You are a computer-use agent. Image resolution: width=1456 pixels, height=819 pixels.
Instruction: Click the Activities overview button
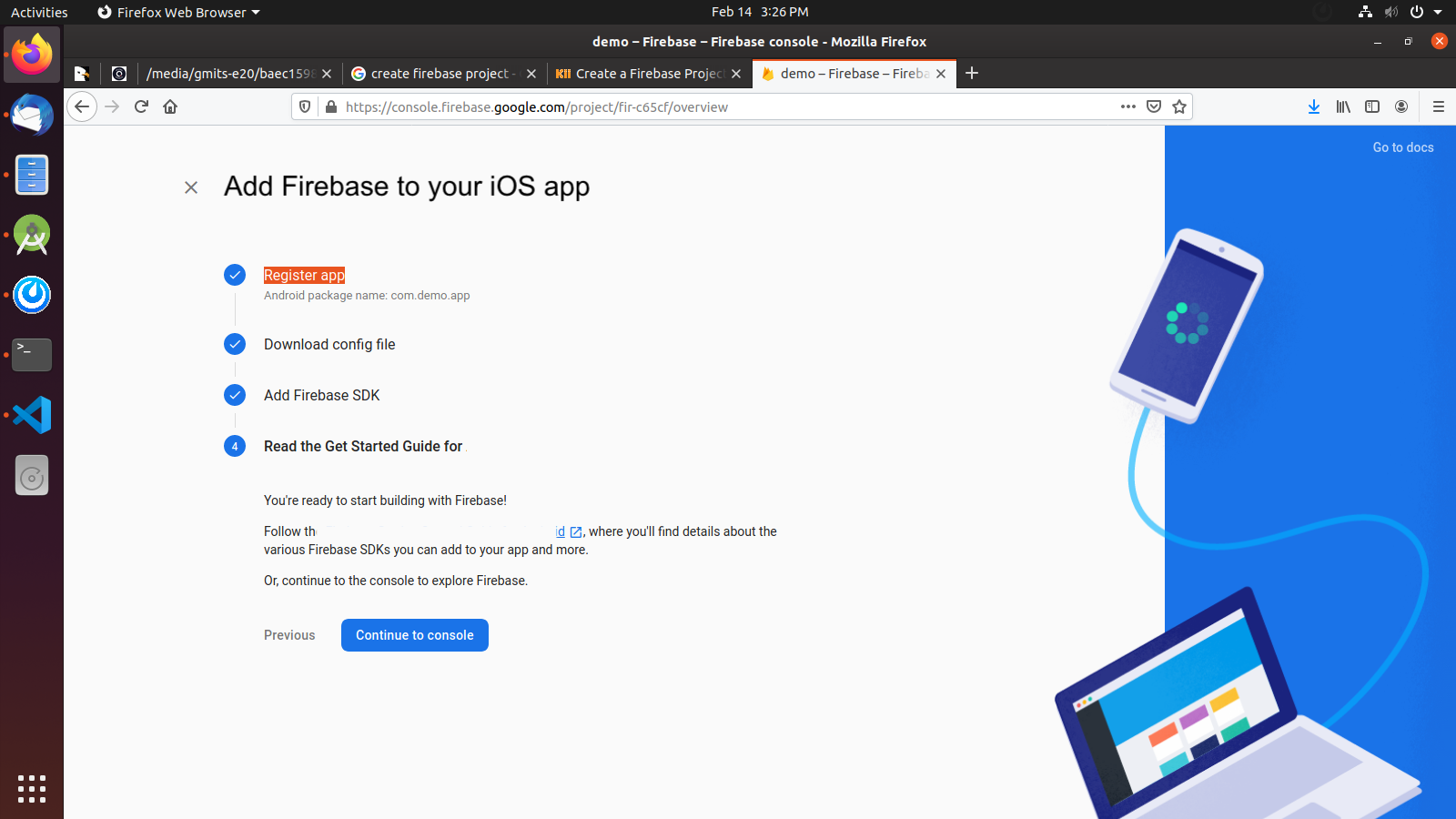[39, 12]
